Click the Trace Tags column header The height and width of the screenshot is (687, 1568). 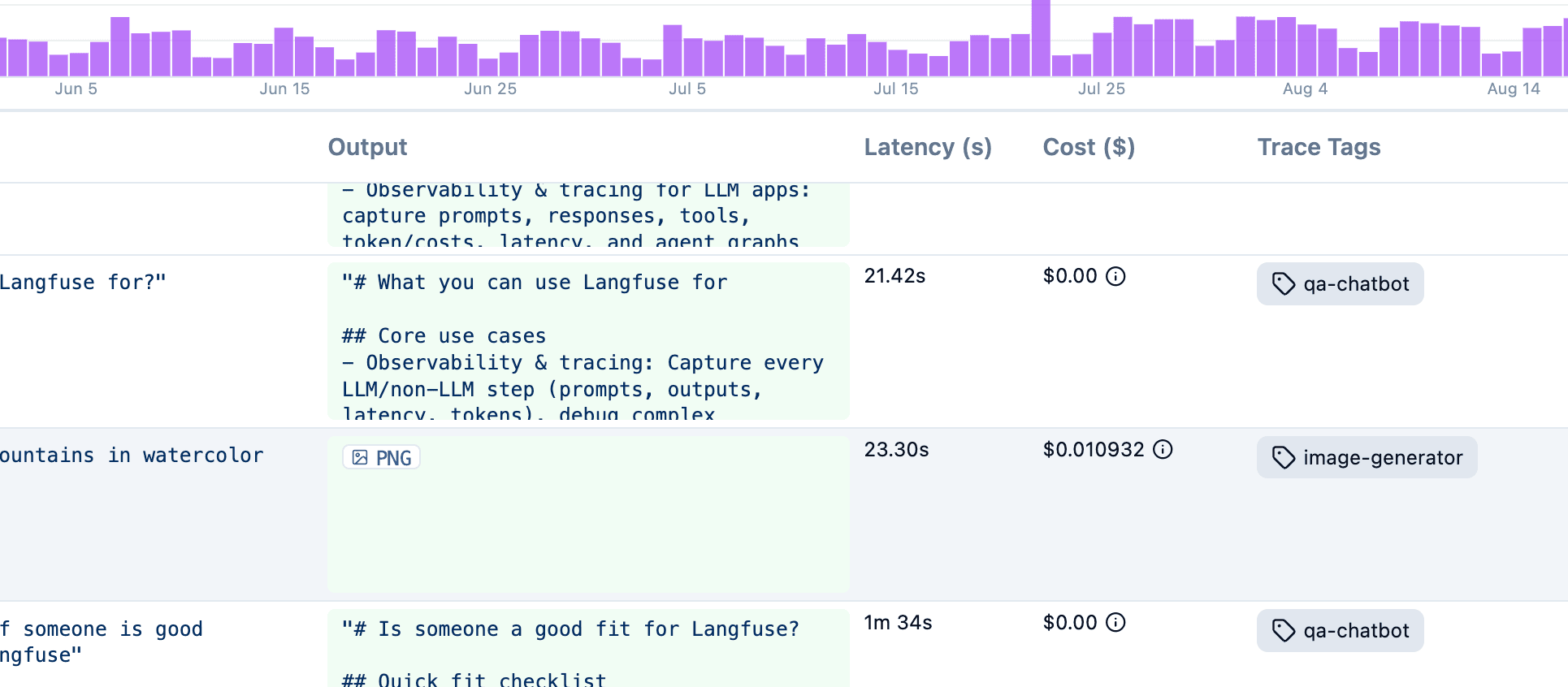(x=1319, y=147)
